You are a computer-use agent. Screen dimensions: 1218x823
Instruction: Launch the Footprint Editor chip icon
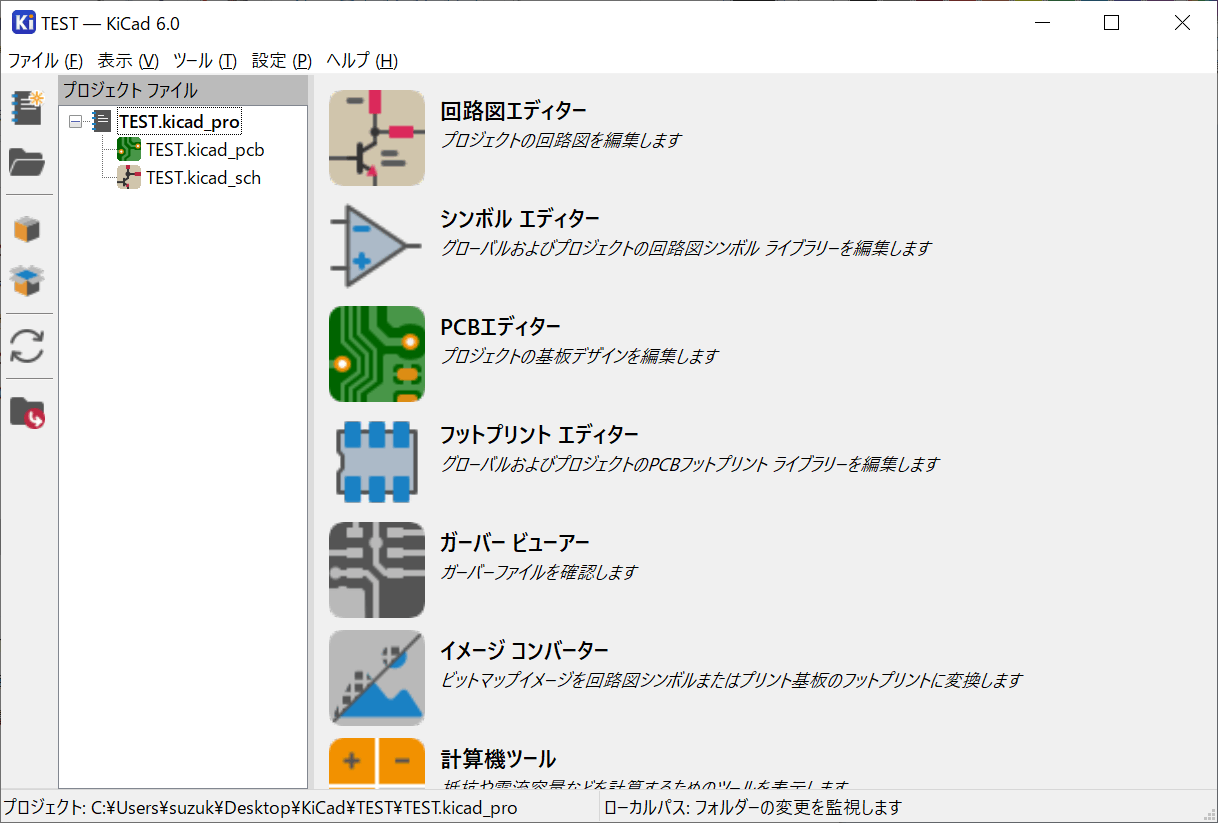coord(377,462)
